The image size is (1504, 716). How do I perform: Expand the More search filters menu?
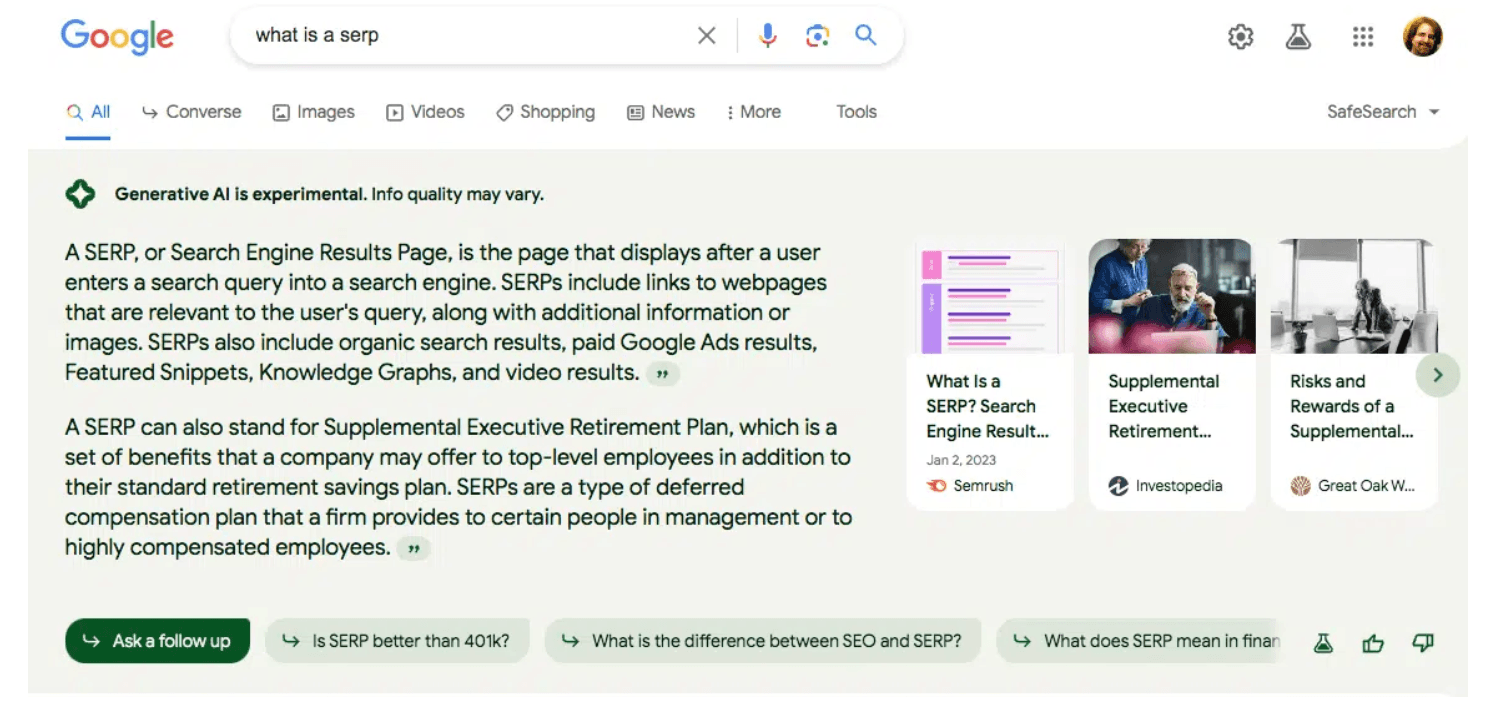754,112
